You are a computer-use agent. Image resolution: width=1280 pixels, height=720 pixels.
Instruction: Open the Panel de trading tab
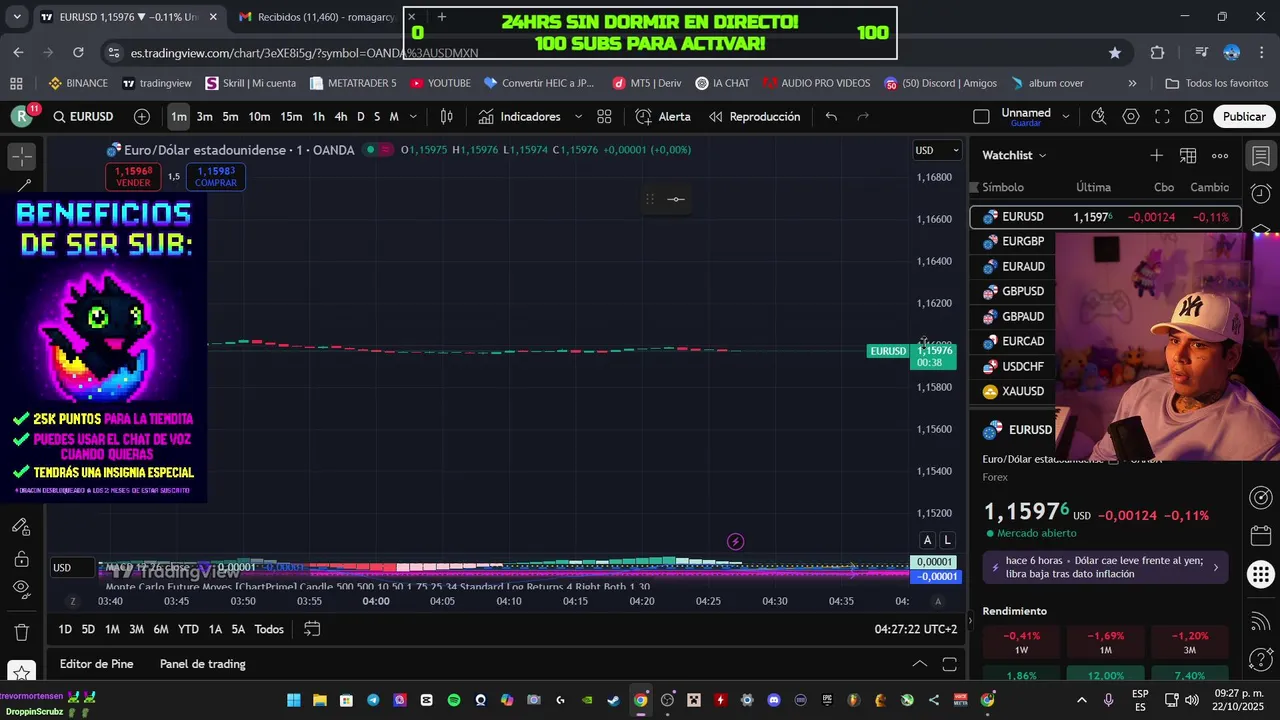(203, 664)
